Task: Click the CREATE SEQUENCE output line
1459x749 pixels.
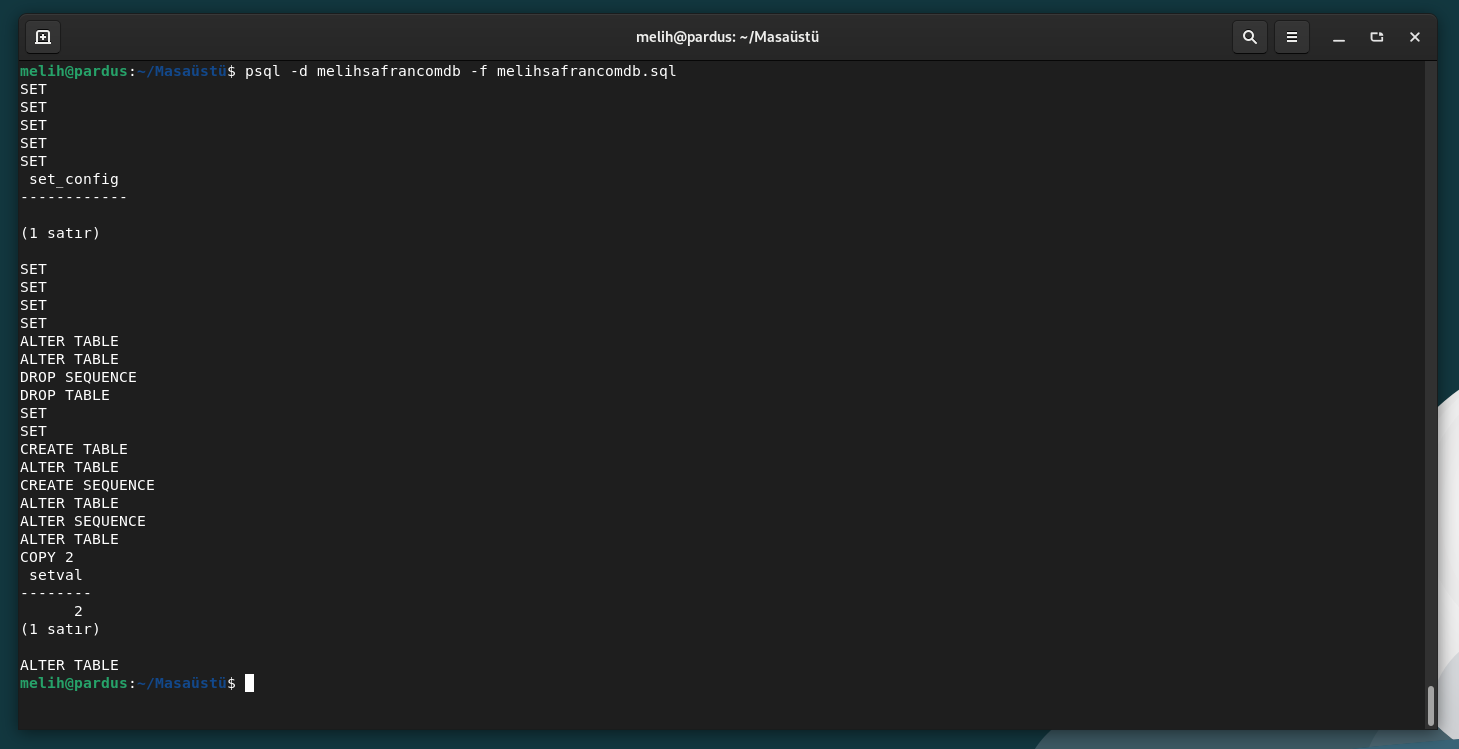Action: (x=87, y=485)
